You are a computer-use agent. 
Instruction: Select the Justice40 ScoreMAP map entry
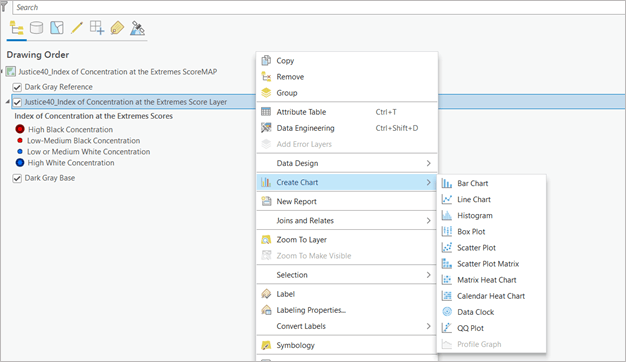click(117, 72)
